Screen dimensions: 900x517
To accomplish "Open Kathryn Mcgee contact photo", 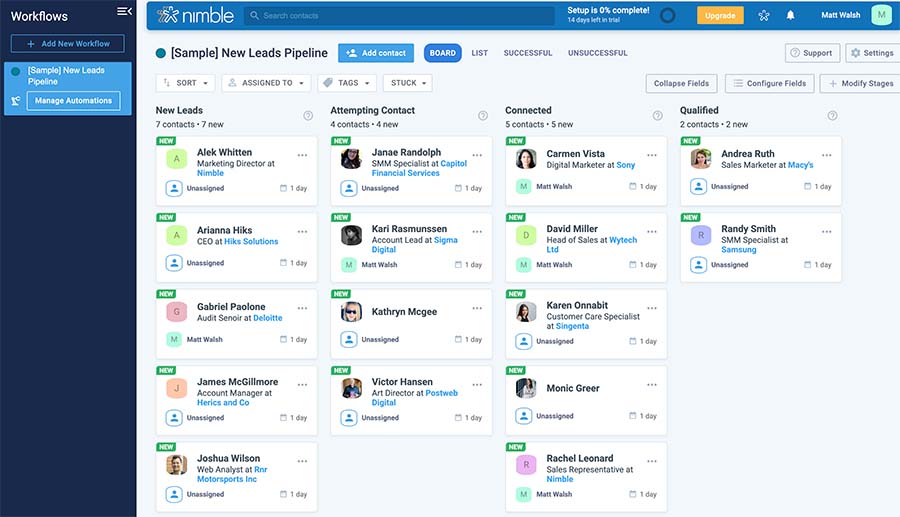I will [x=351, y=312].
